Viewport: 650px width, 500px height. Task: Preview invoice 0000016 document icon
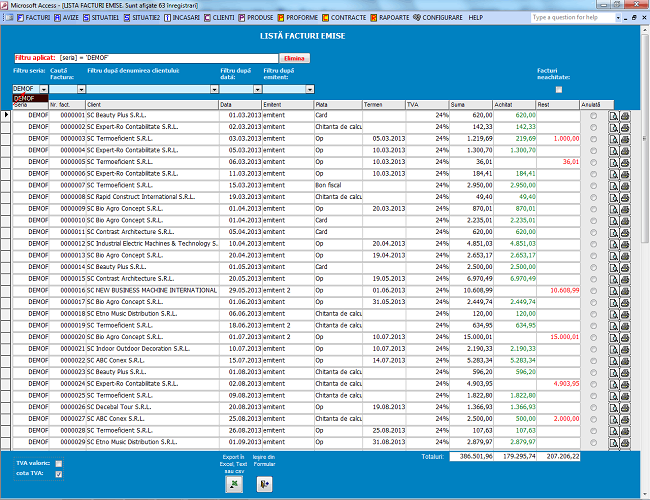614,291
